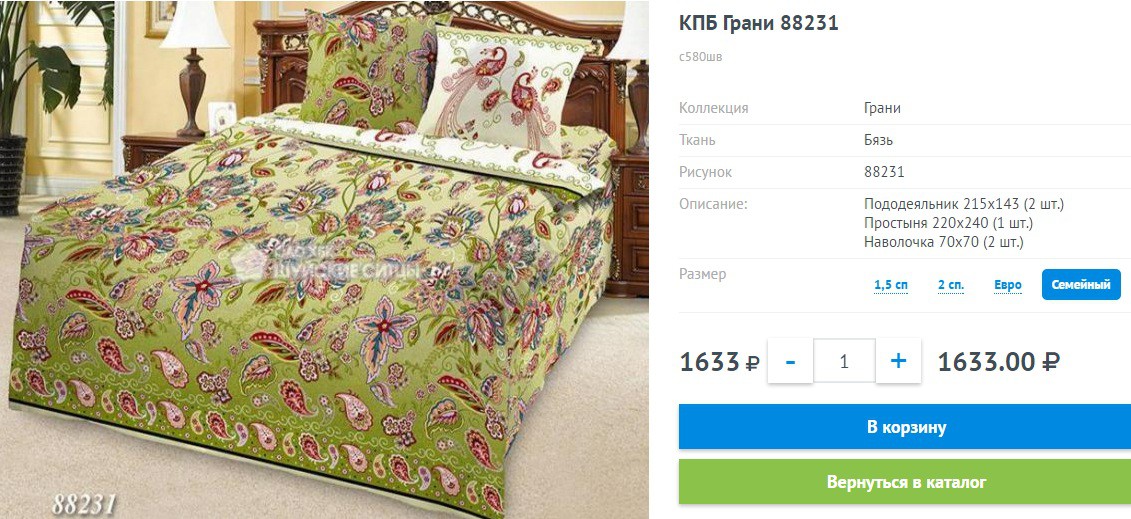Go back via Вернуться в каталог

(x=906, y=482)
